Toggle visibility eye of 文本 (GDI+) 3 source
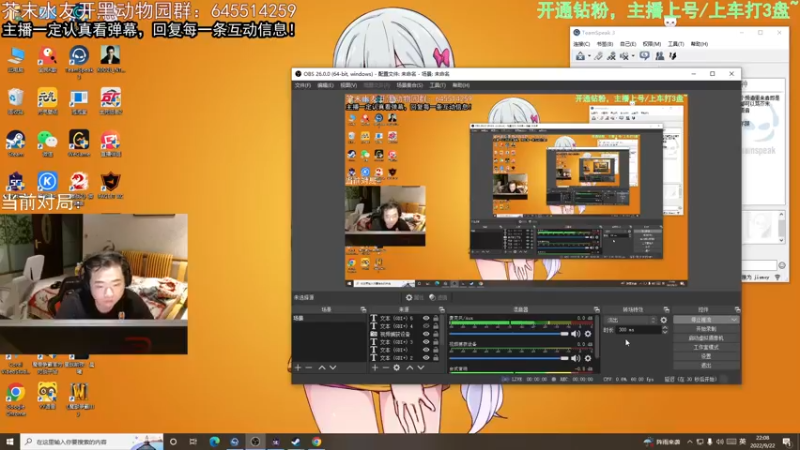 pyautogui.click(x=426, y=342)
